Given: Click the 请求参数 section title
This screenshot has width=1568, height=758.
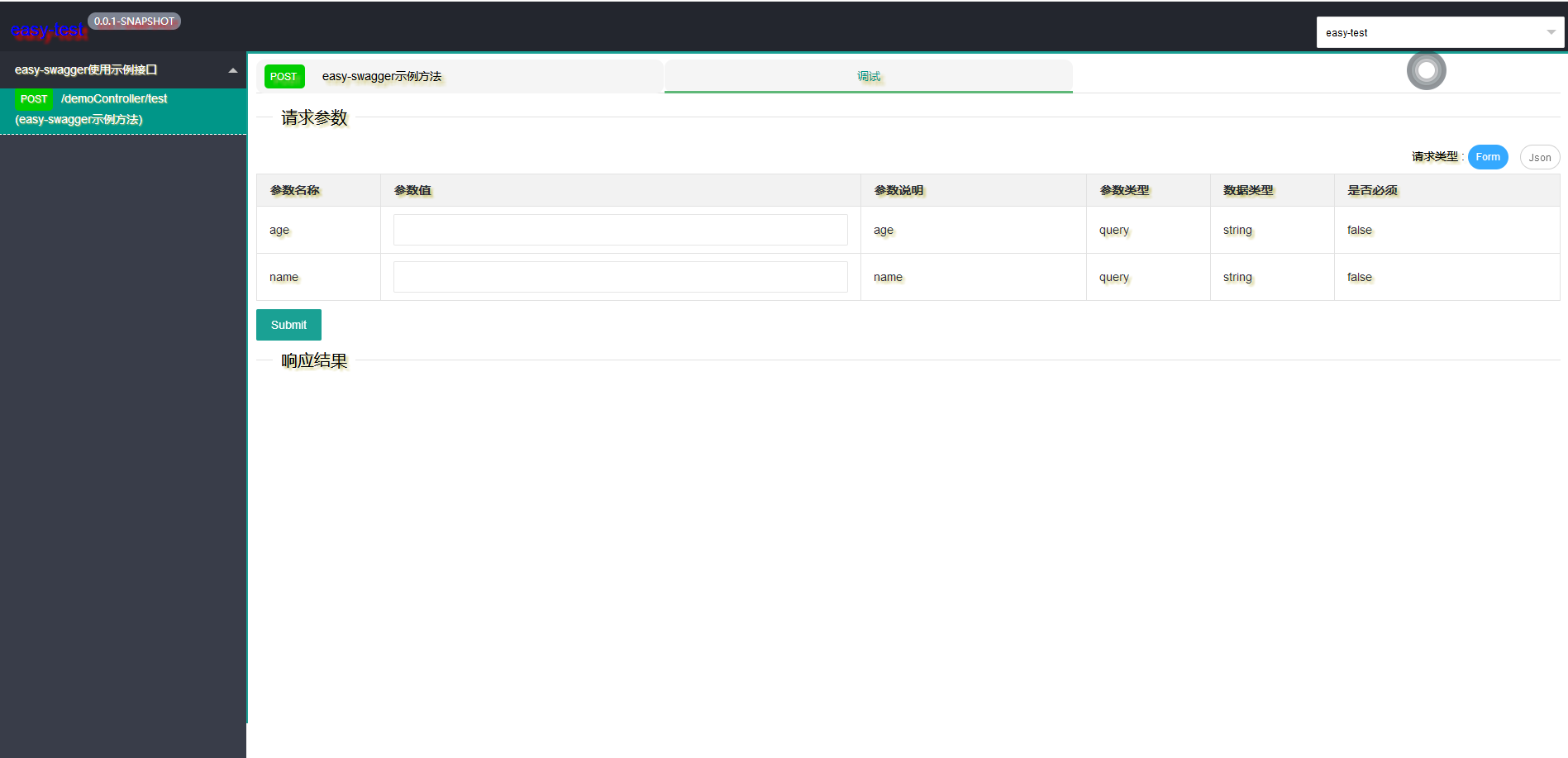Looking at the screenshot, I should [313, 118].
